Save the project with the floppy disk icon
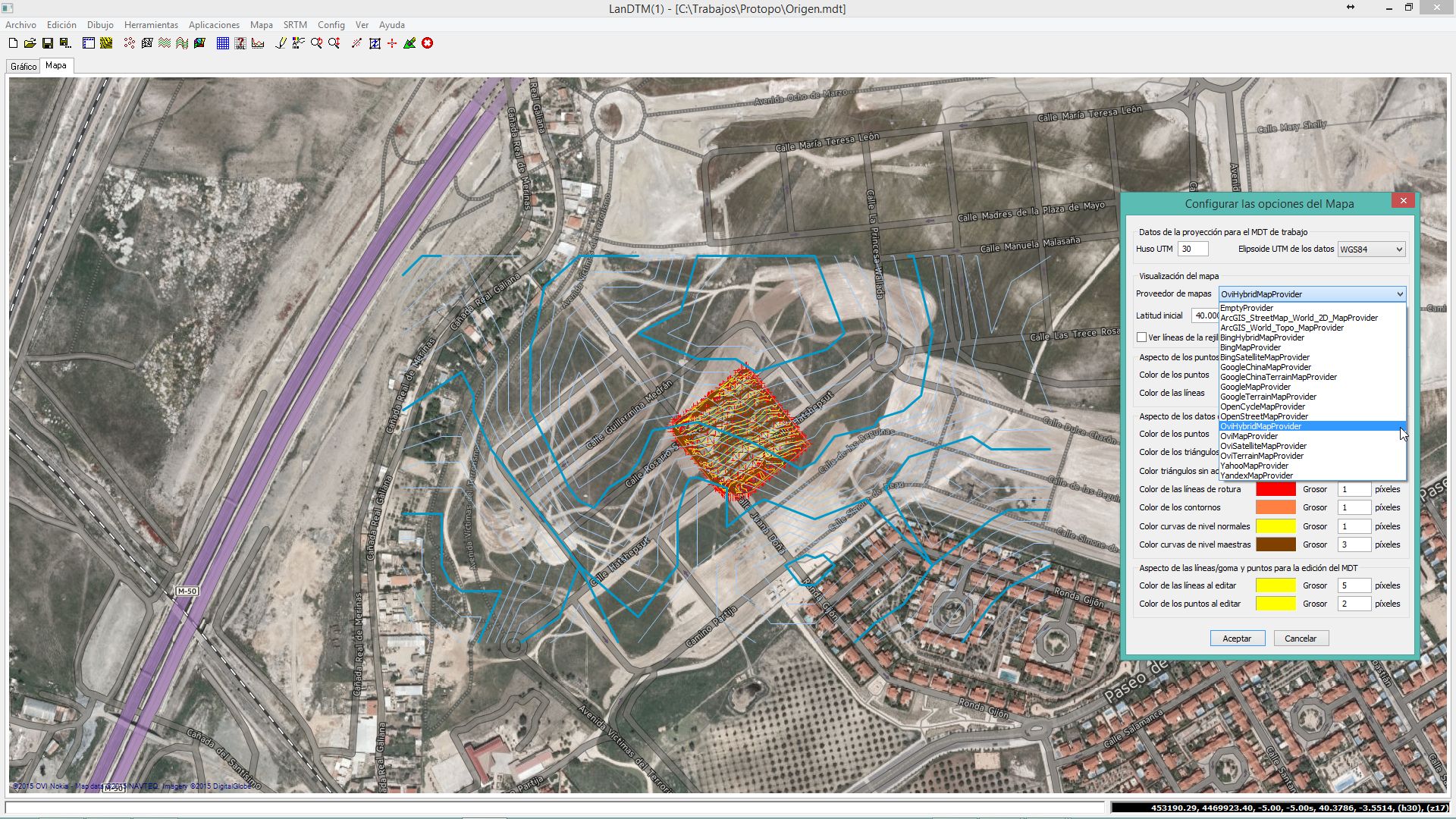Screen dimensions: 1456x819 pos(47,43)
